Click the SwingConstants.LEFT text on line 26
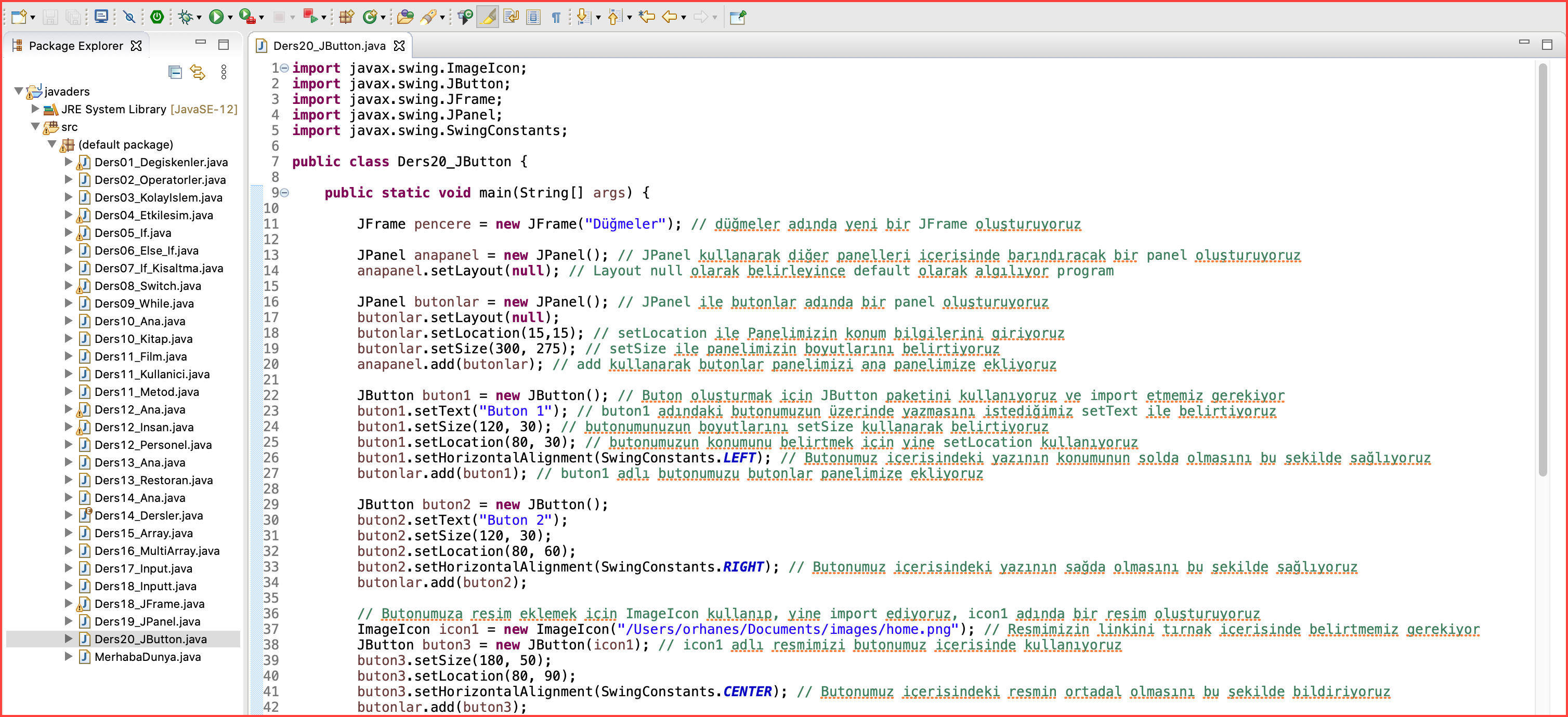Viewport: 1568px width, 717px height. click(x=678, y=458)
